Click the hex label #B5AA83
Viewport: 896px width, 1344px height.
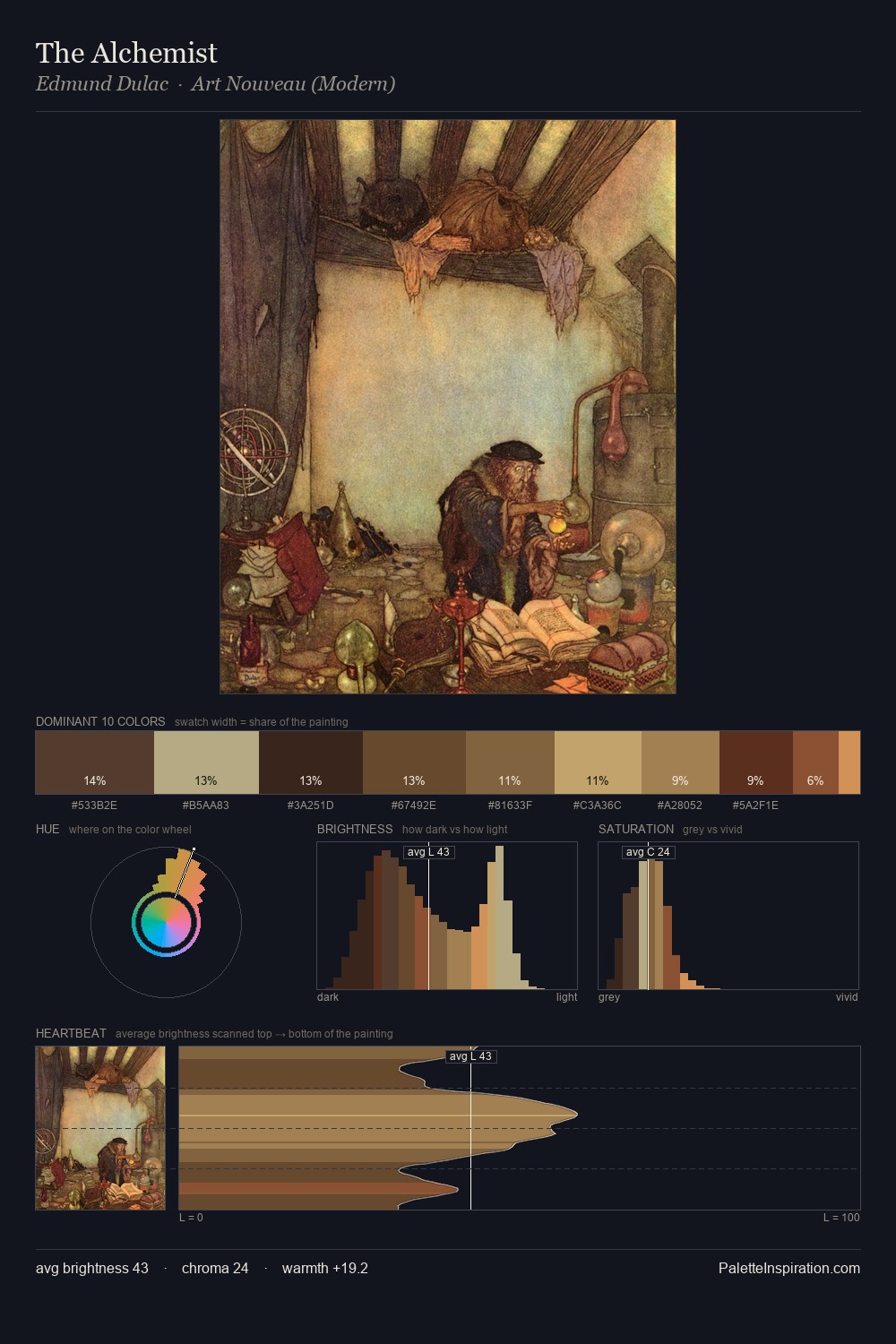pos(206,806)
